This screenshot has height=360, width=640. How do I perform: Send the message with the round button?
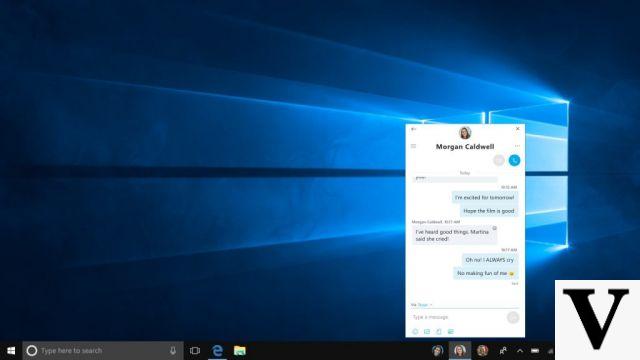[x=513, y=317]
